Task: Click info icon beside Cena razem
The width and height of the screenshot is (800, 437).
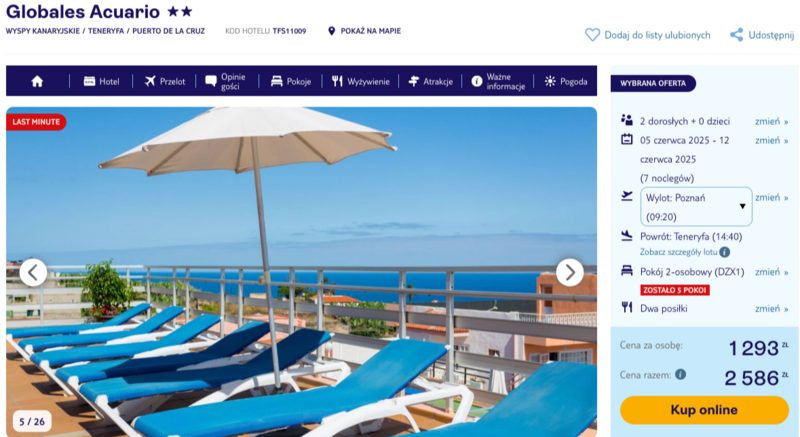Action: point(681,374)
